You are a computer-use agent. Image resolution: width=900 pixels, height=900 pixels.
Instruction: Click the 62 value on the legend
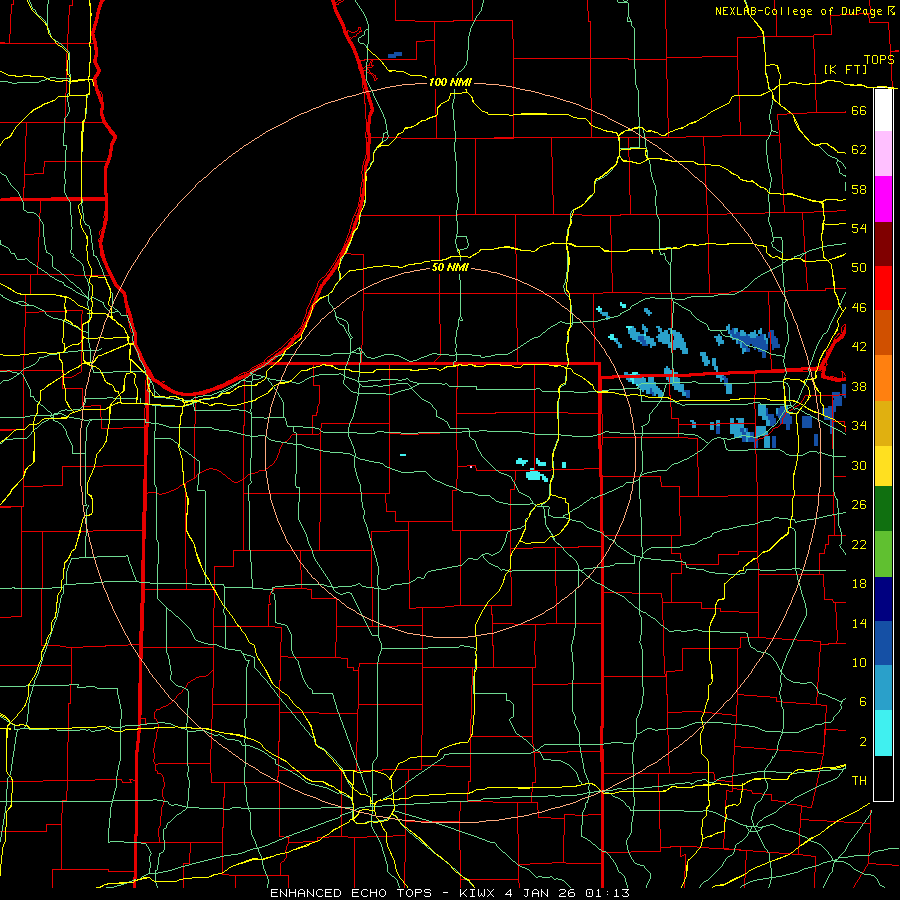point(859,149)
